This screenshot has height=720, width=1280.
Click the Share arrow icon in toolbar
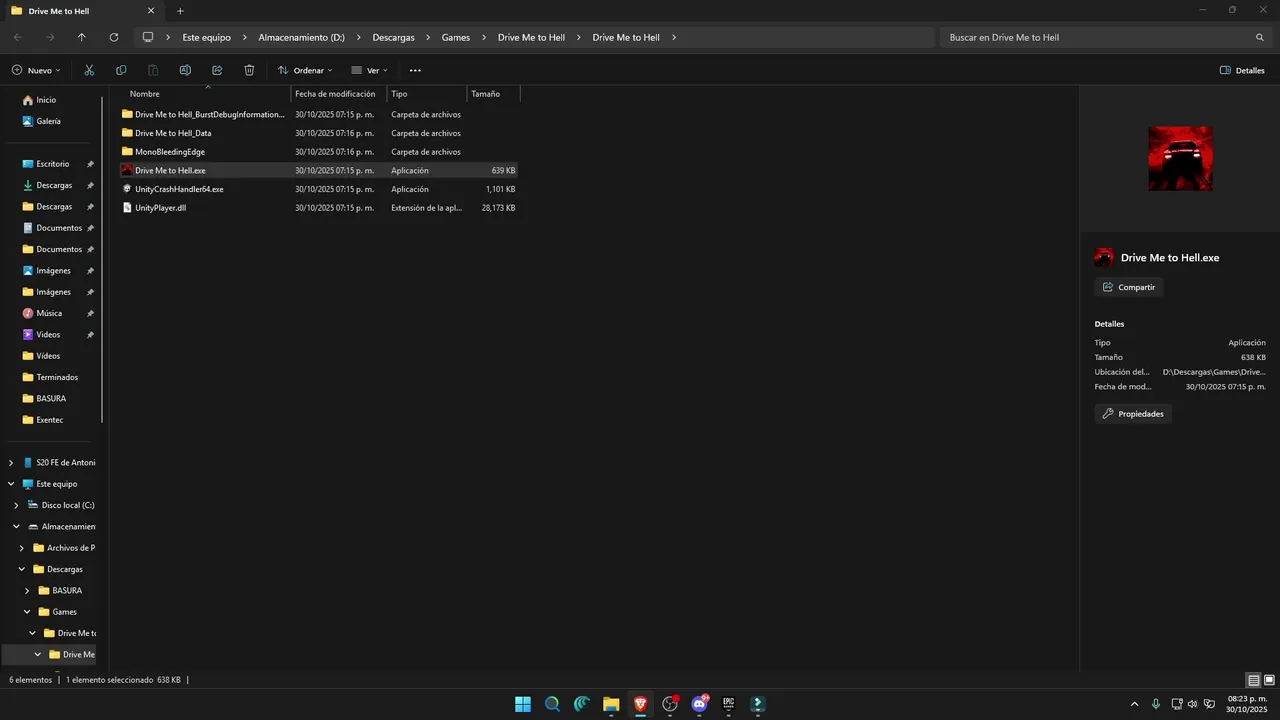[217, 70]
